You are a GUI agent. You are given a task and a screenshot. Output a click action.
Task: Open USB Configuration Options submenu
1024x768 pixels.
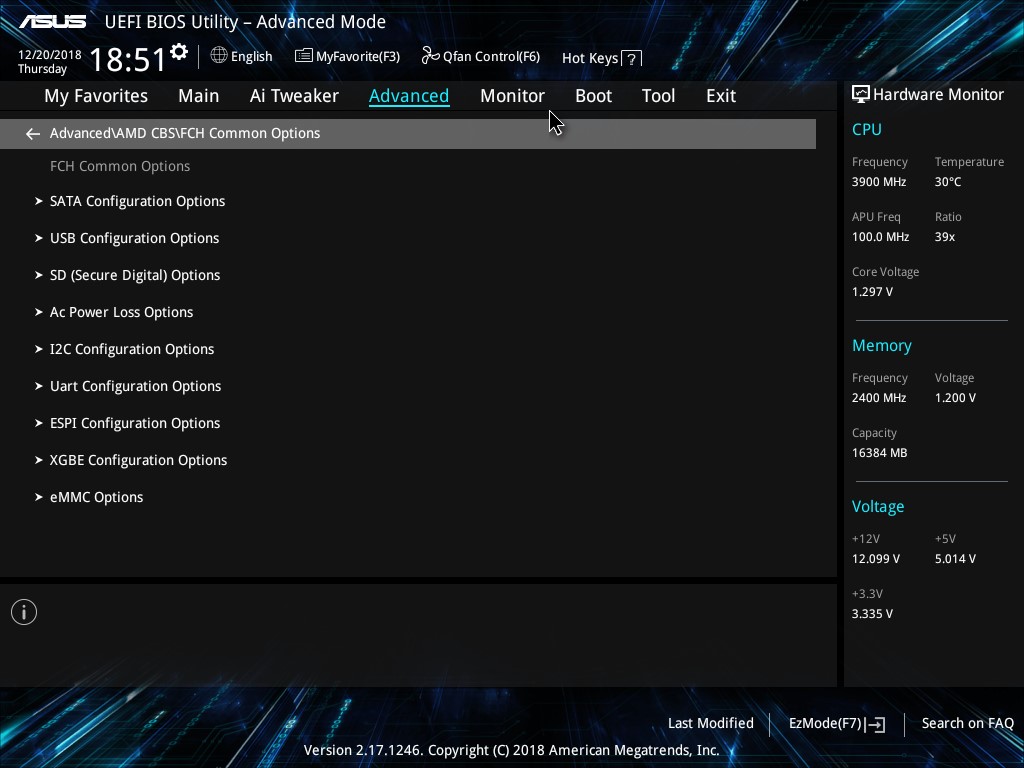135,238
